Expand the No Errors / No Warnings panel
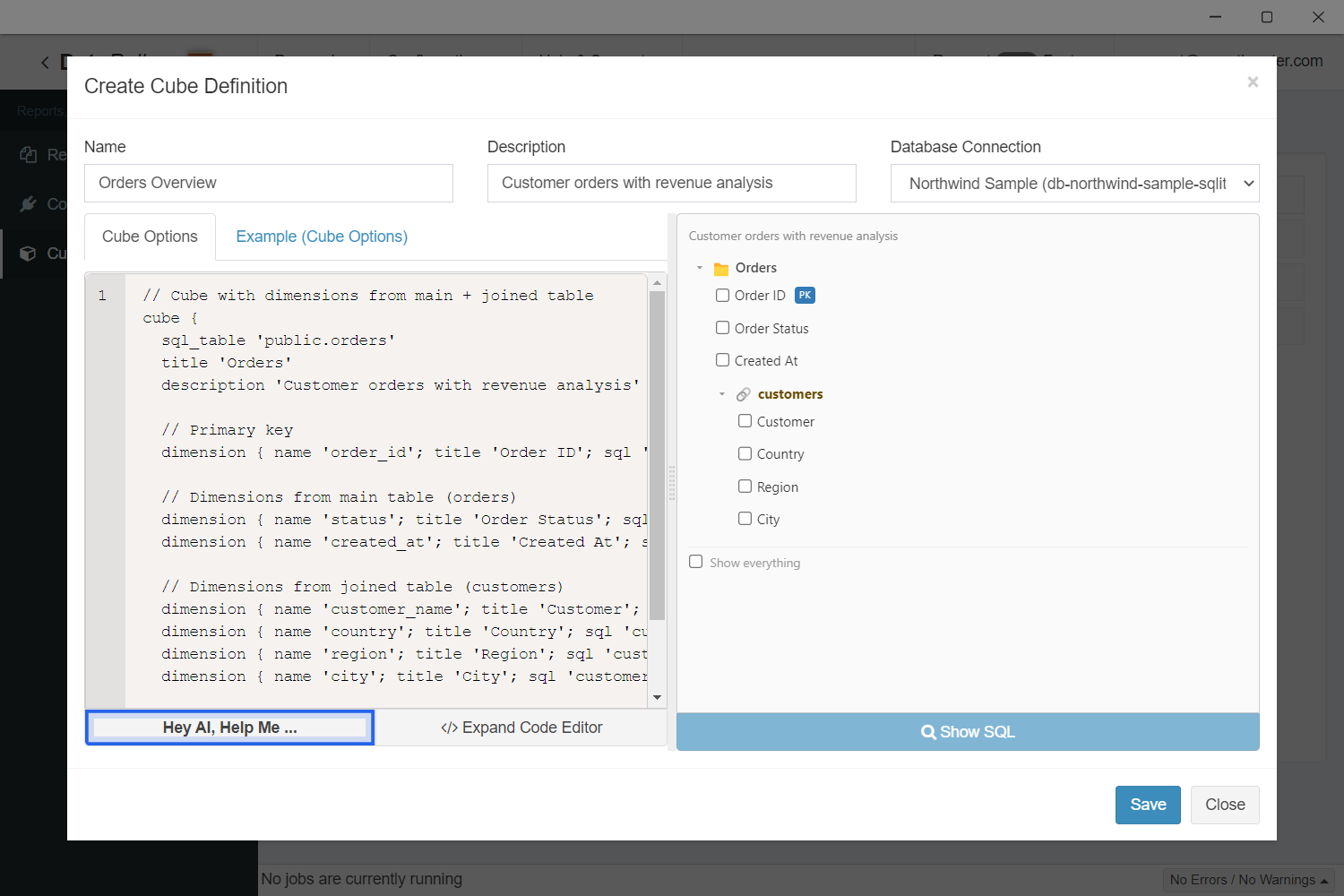Screen dimensions: 1344x896 1248,880
